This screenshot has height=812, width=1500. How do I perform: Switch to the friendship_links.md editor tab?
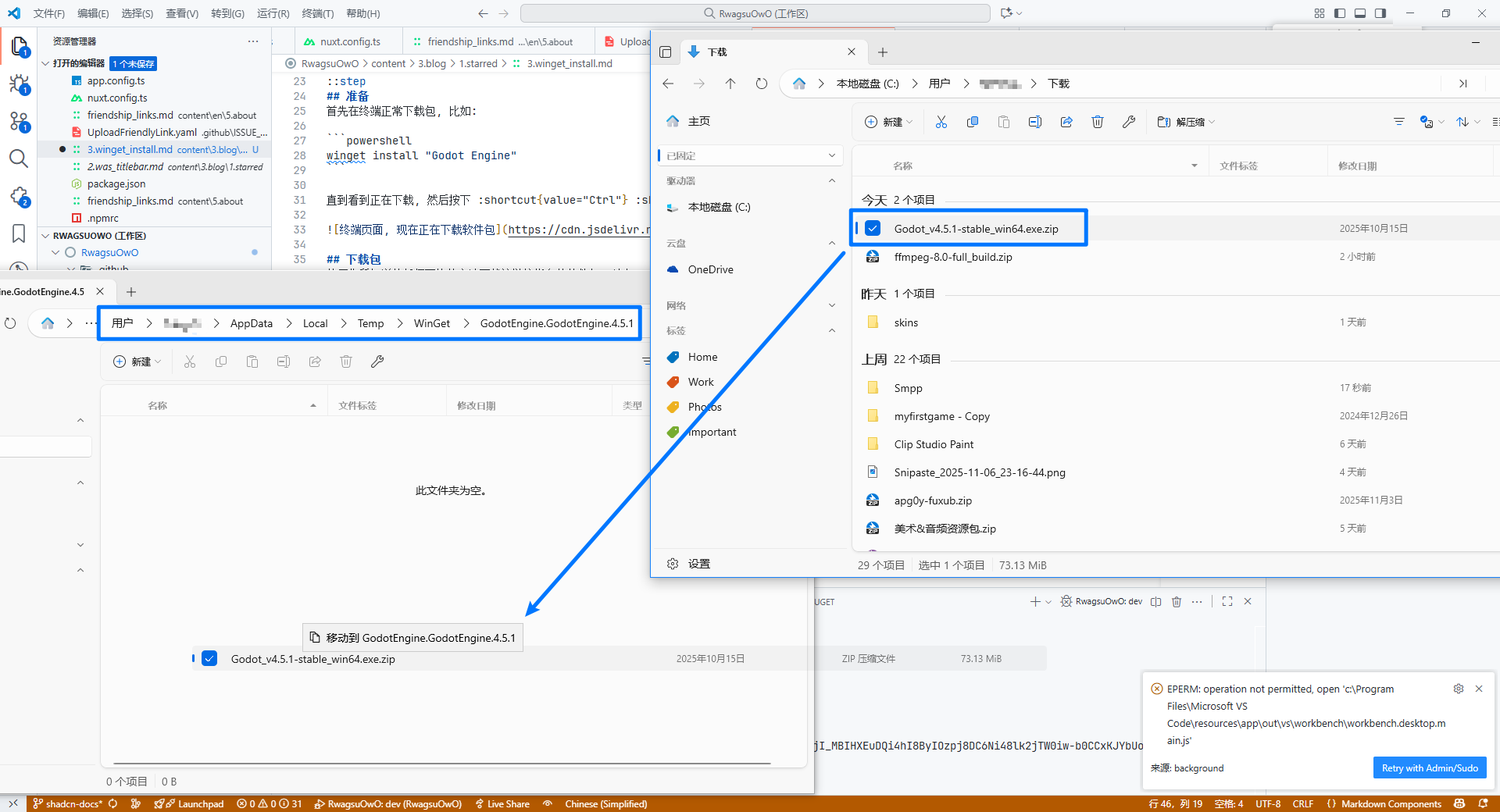click(x=498, y=41)
